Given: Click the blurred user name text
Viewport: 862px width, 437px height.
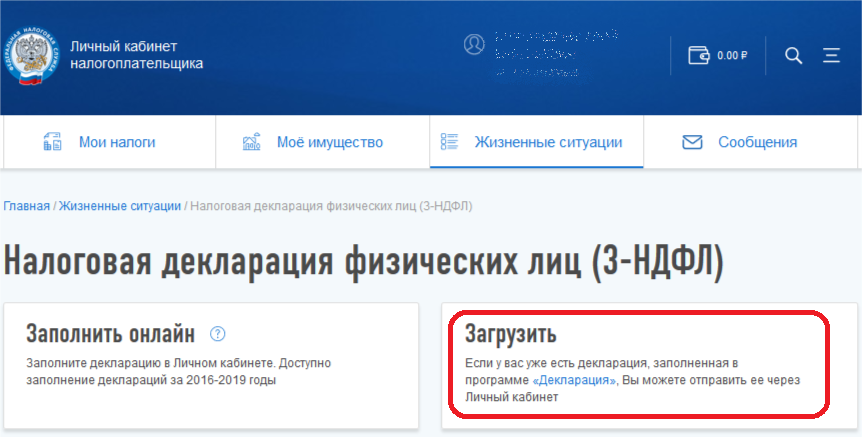Looking at the screenshot, I should point(555,54).
